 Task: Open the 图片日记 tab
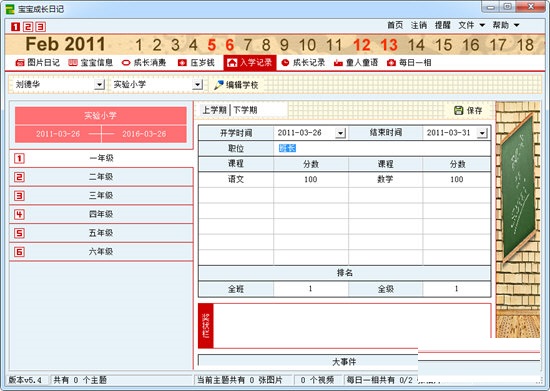38,63
